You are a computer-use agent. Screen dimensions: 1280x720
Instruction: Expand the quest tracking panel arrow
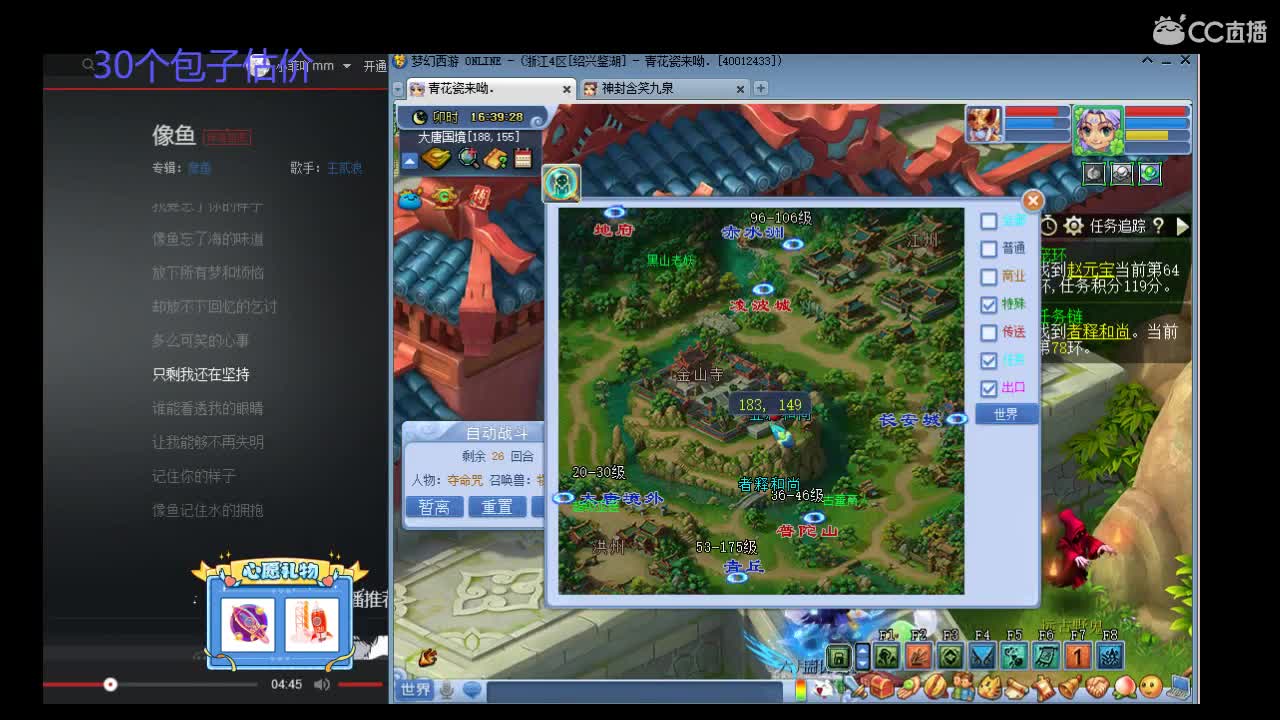(x=1182, y=226)
